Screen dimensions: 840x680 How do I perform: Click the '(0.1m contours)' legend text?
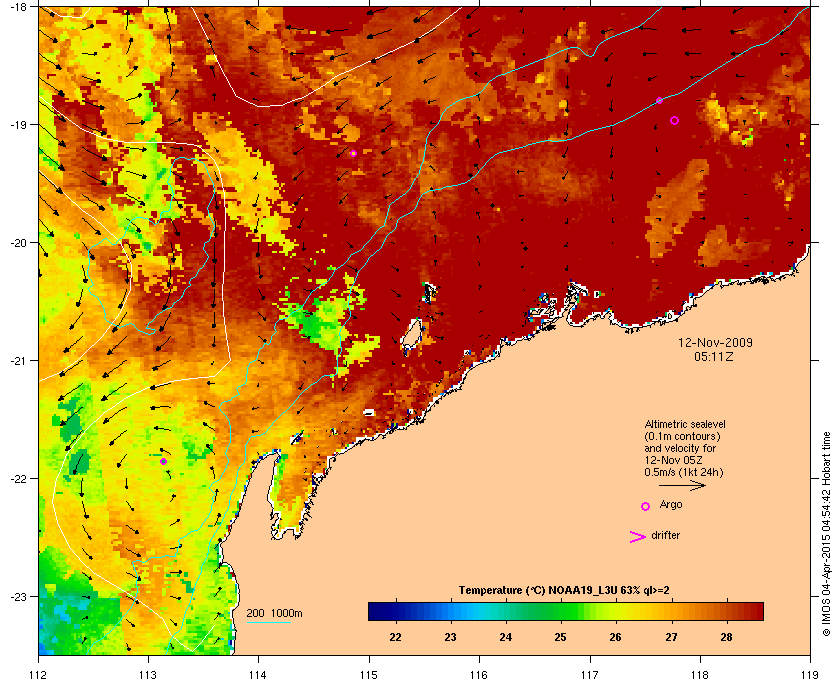(x=682, y=436)
